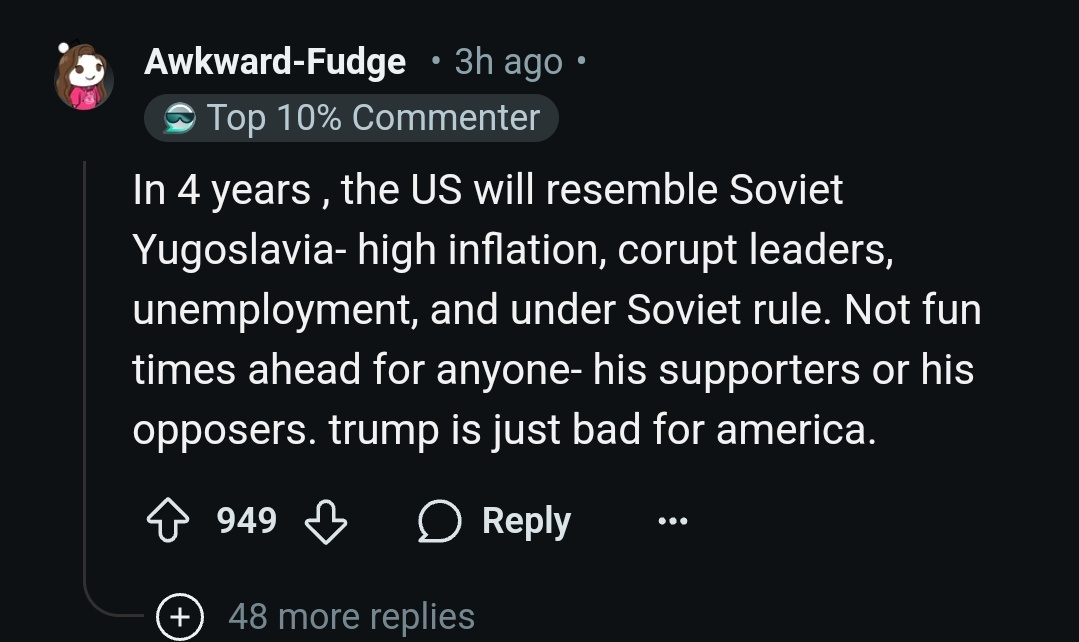This screenshot has width=1079, height=642.
Task: Click the word "unemployment" in the comment
Action: [x=271, y=310]
